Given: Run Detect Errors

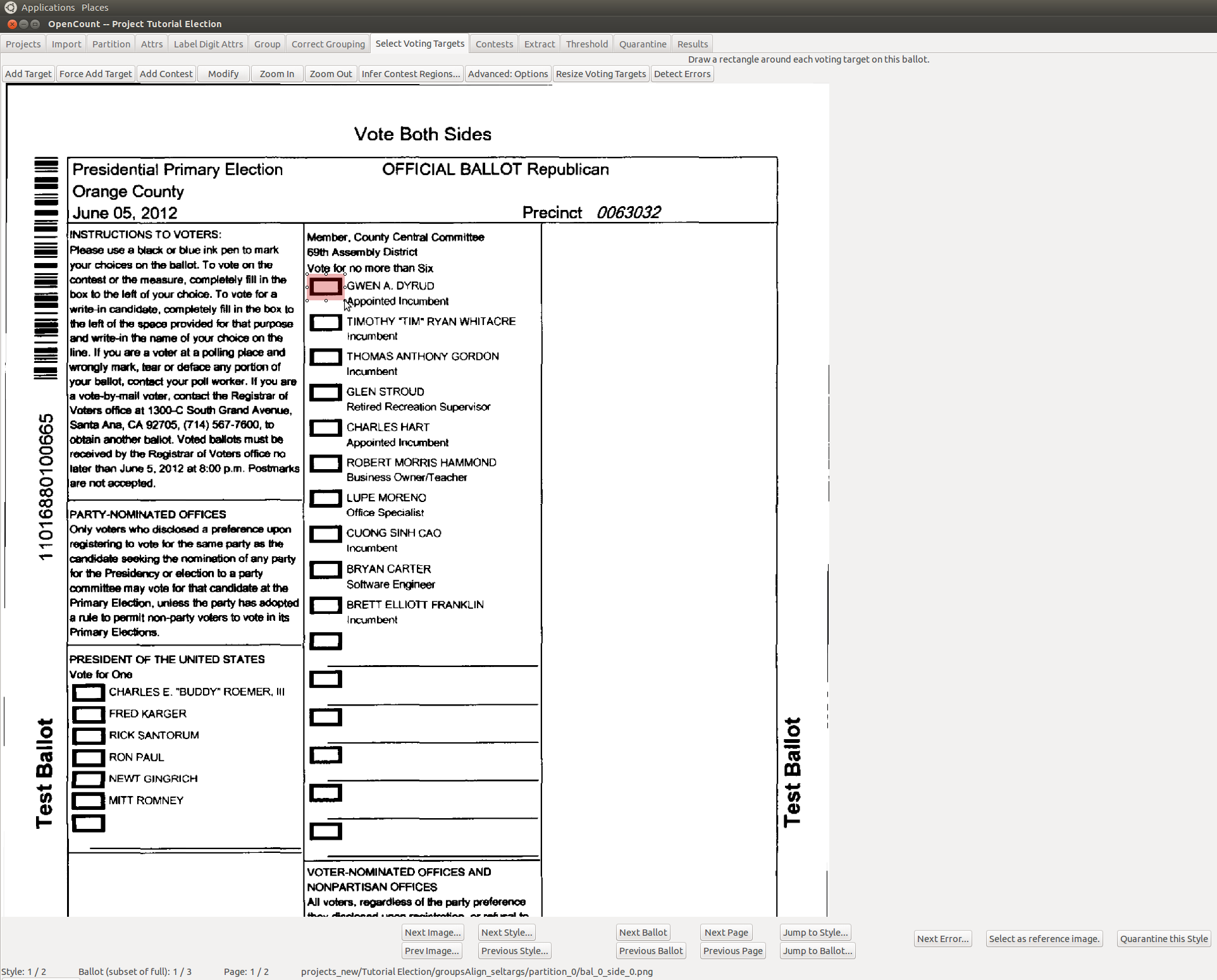Looking at the screenshot, I should point(682,74).
